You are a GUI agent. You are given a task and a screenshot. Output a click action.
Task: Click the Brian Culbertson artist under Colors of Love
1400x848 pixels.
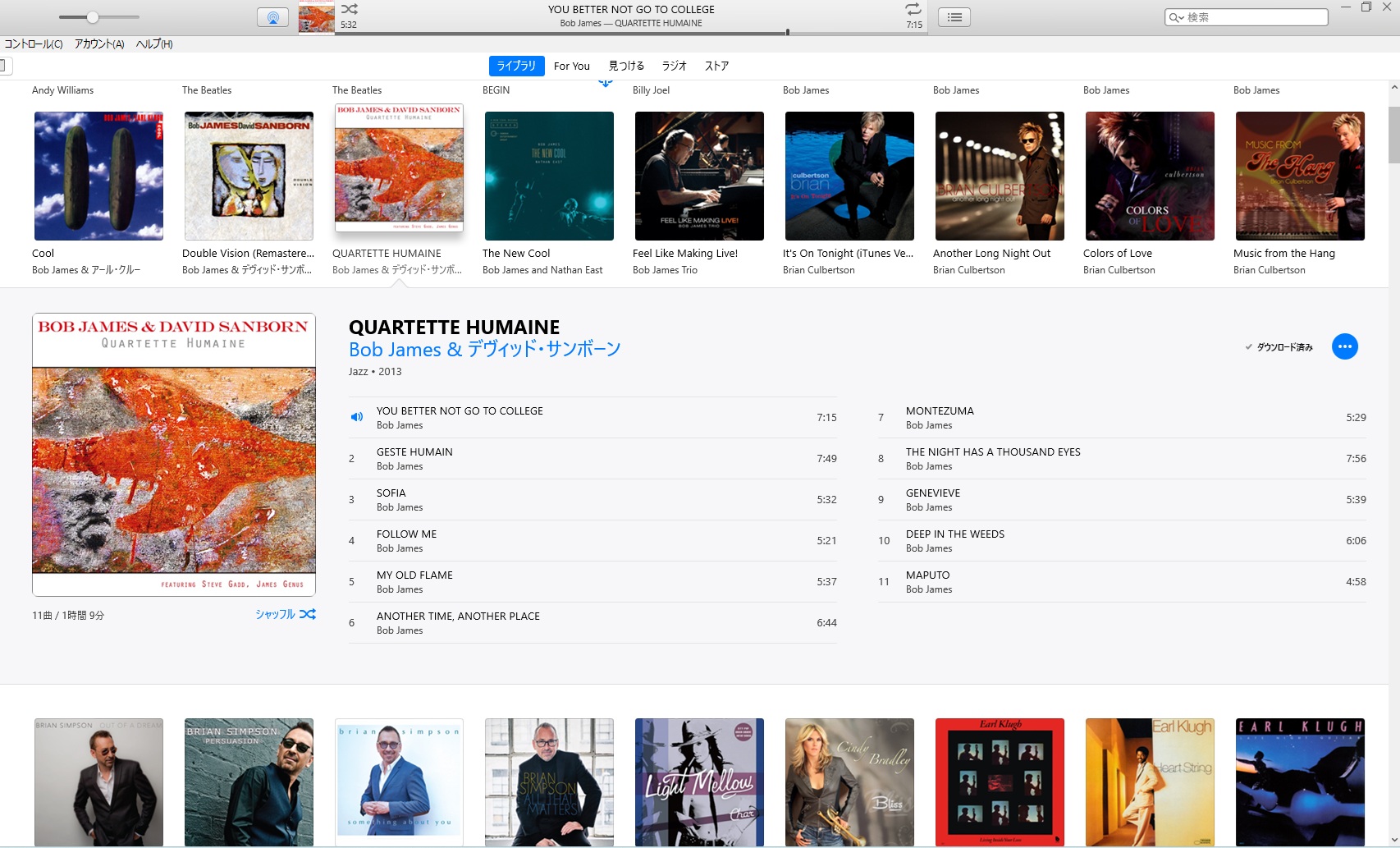click(1119, 270)
